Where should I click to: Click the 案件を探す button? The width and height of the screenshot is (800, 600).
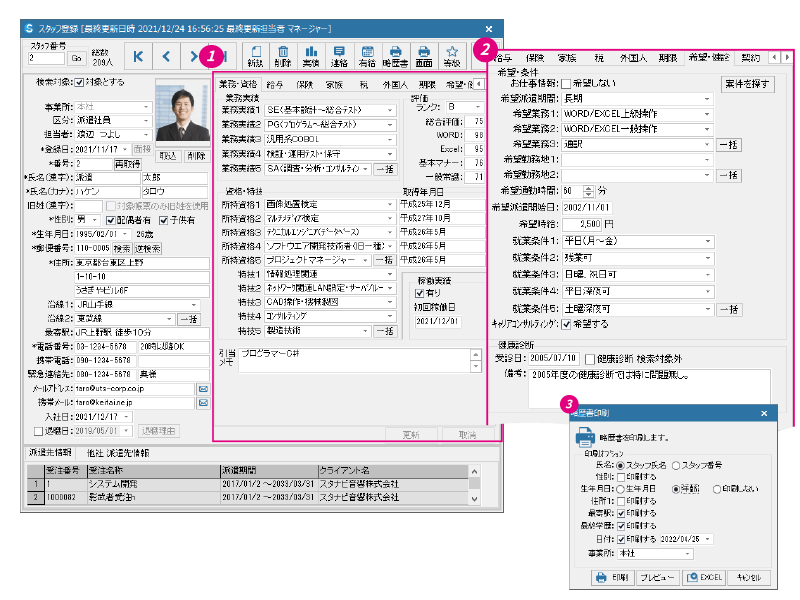tap(747, 84)
